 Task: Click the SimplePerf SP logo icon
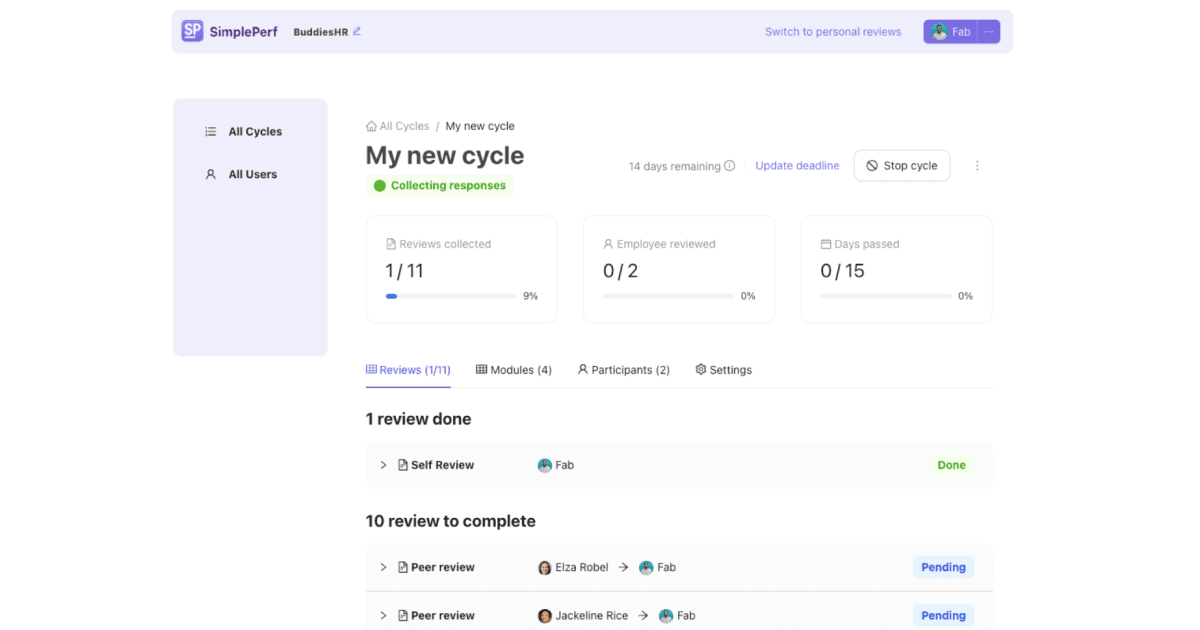(192, 31)
